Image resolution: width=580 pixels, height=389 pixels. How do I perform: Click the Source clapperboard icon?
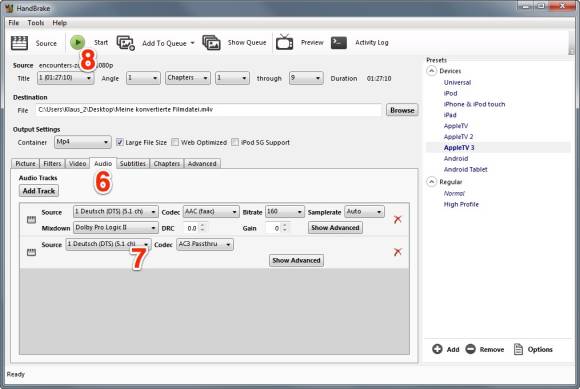tap(19, 43)
